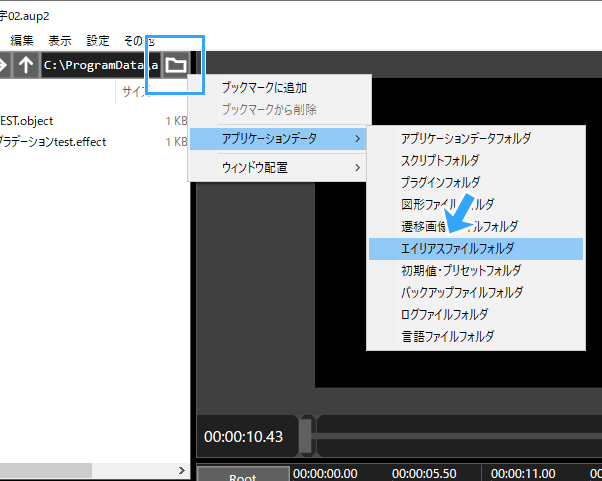The image size is (602, 481).
Task: Click the 00:00:11.00 timeline ruler mark
Action: coord(523,473)
